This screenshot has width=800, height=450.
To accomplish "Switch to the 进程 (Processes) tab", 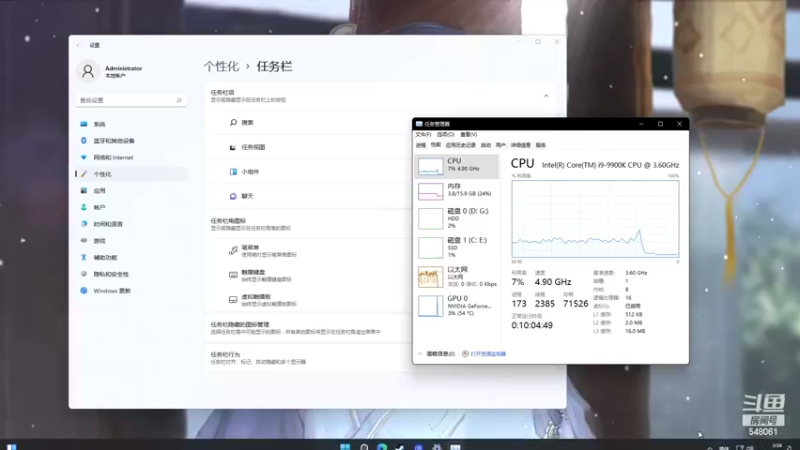I will point(420,145).
